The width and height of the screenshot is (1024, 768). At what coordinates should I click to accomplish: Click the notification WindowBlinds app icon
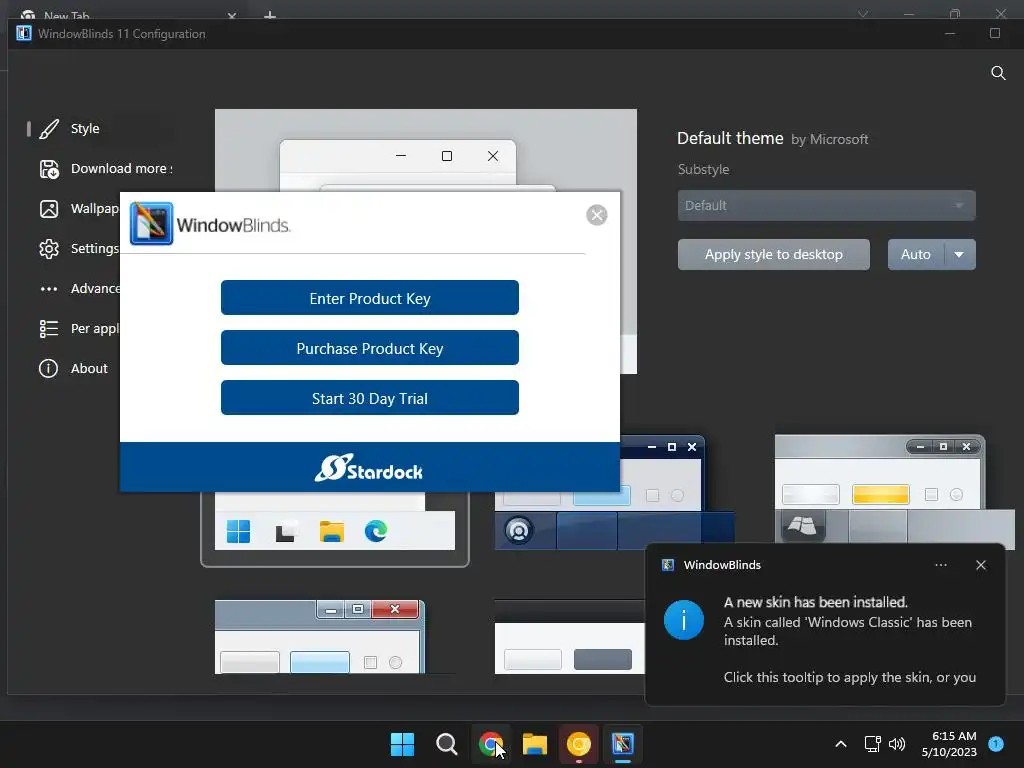[x=668, y=565]
